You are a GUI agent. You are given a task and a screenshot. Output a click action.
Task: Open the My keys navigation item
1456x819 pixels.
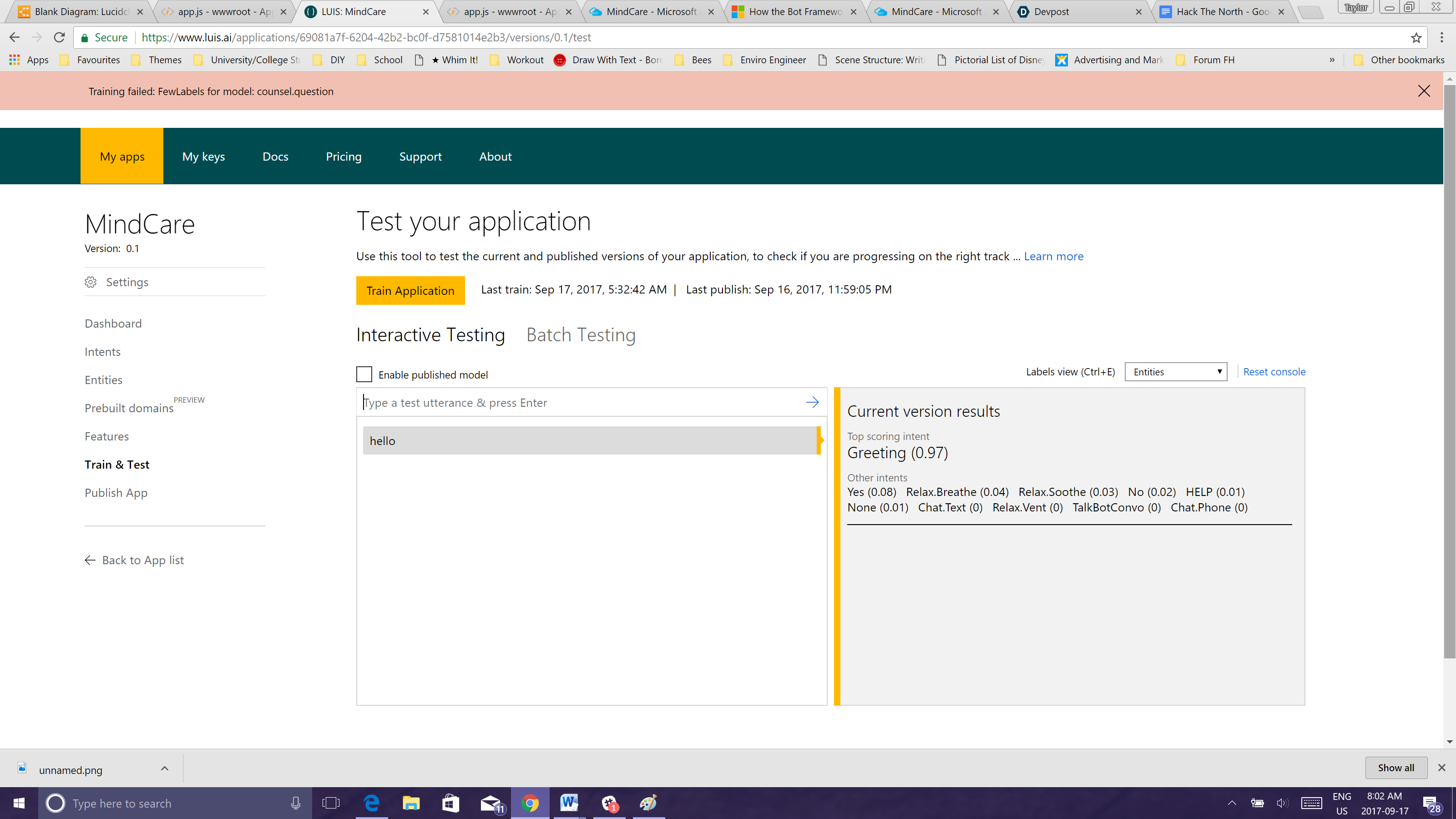pyautogui.click(x=203, y=157)
